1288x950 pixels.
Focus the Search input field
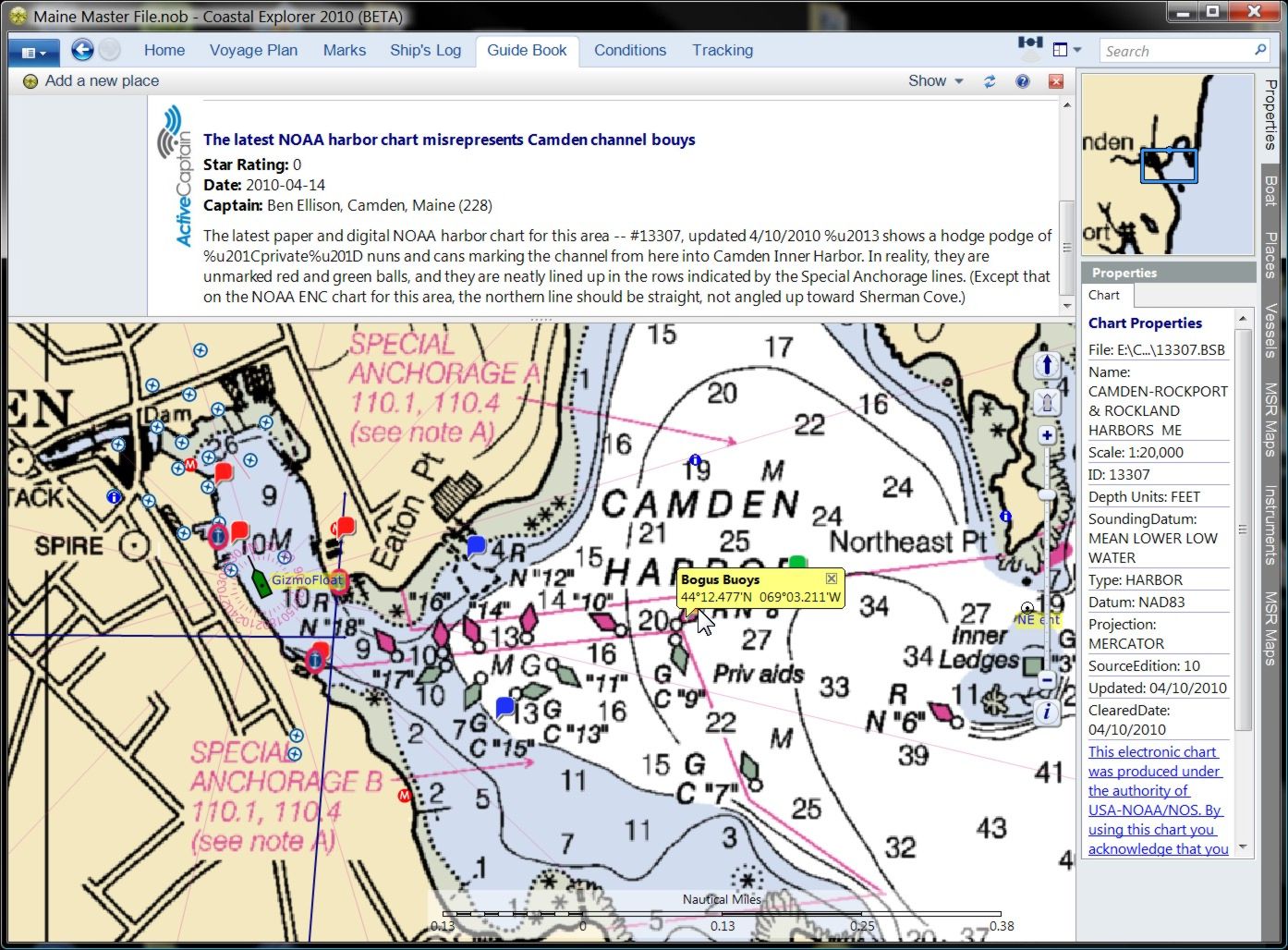(1177, 51)
